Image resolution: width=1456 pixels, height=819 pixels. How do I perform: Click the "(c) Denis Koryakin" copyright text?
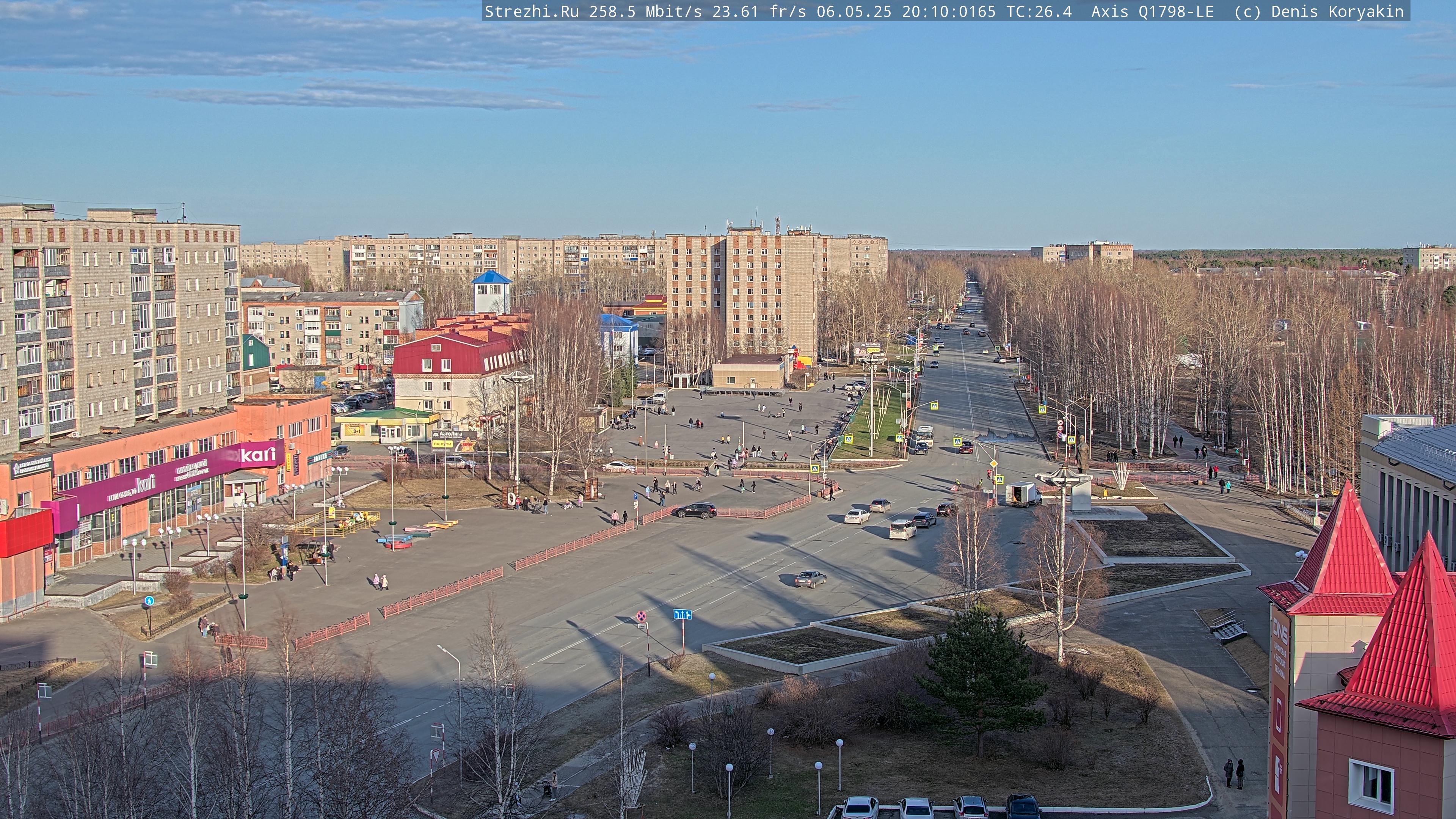(1319, 12)
